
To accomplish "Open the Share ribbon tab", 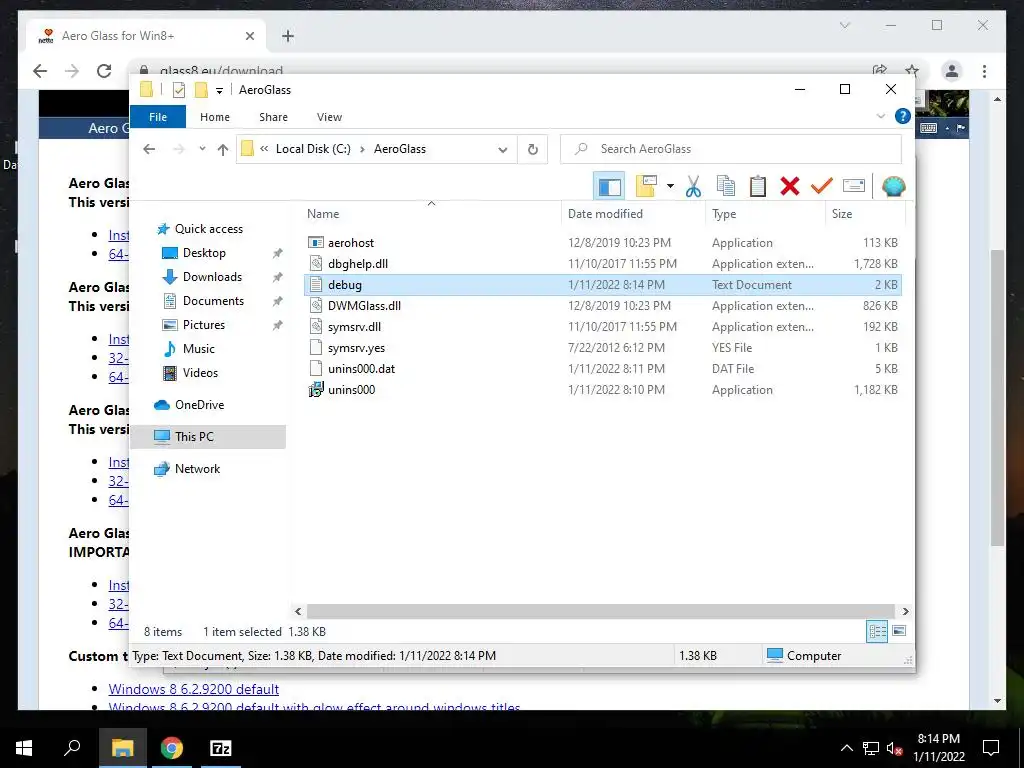I will tap(273, 117).
